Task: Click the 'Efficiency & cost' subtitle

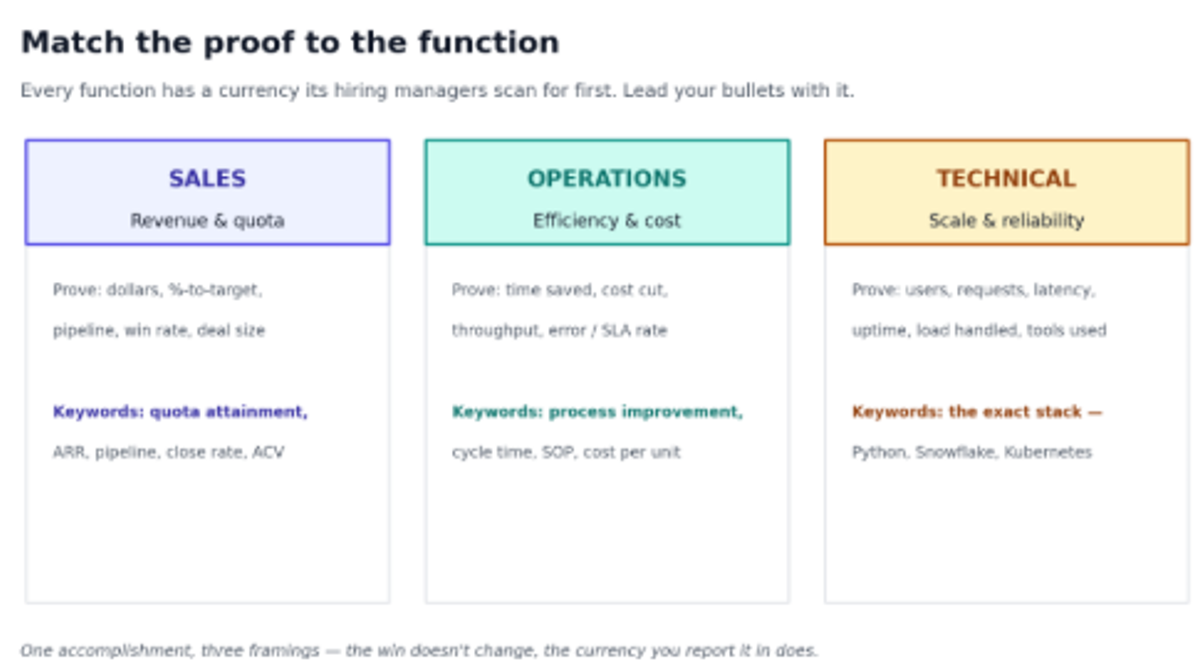Action: [x=607, y=221]
